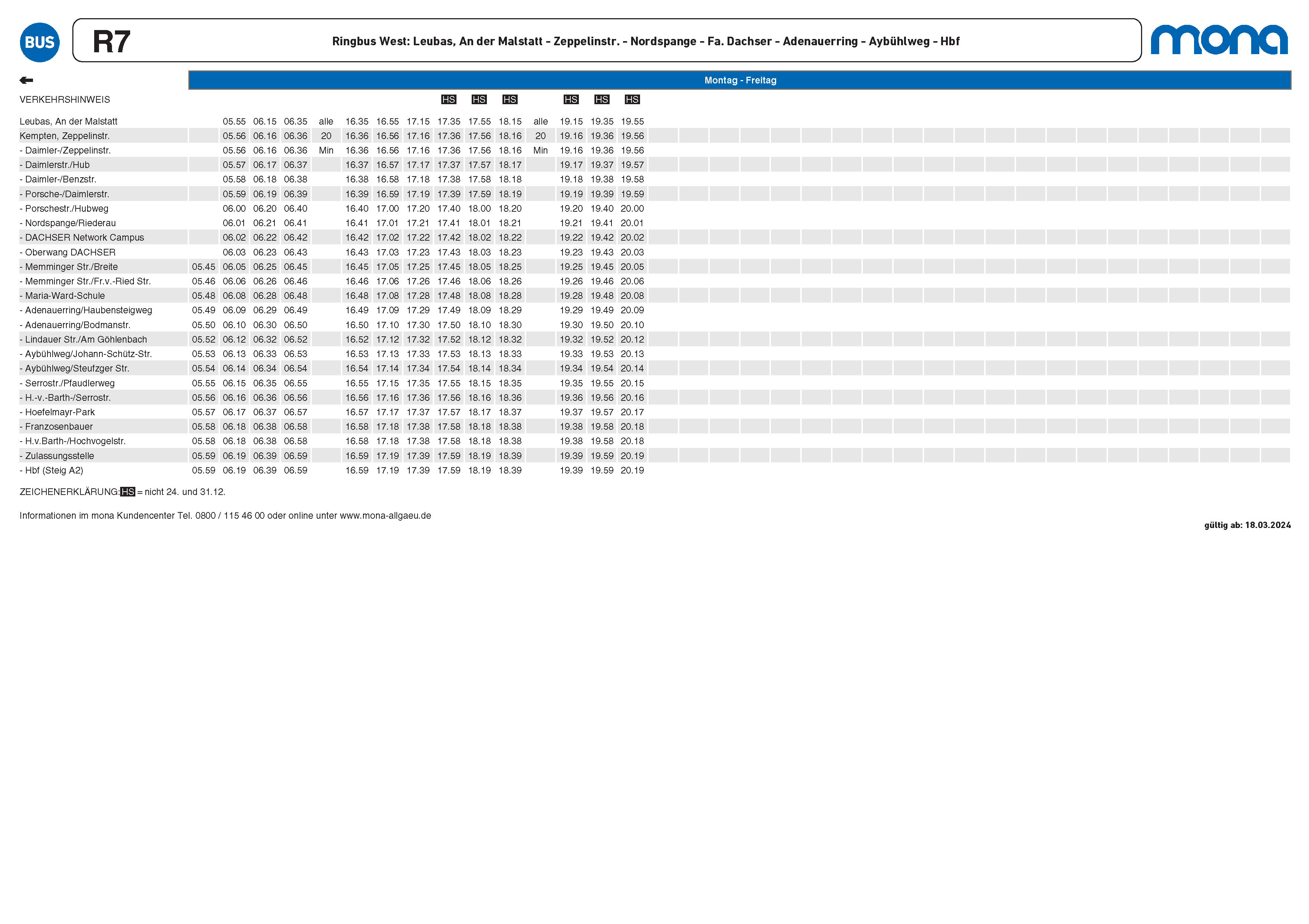Image resolution: width=1309 pixels, height=924 pixels.
Task: Click the HS marker above the 19.55 column
Action: [632, 99]
